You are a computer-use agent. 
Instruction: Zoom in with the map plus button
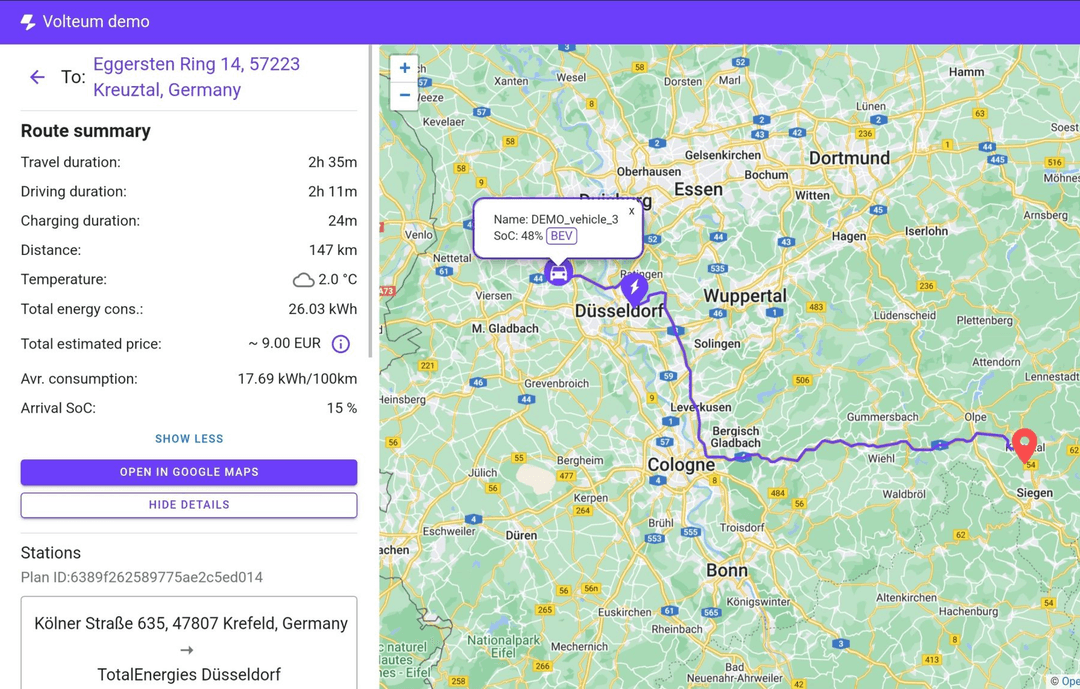tap(404, 68)
